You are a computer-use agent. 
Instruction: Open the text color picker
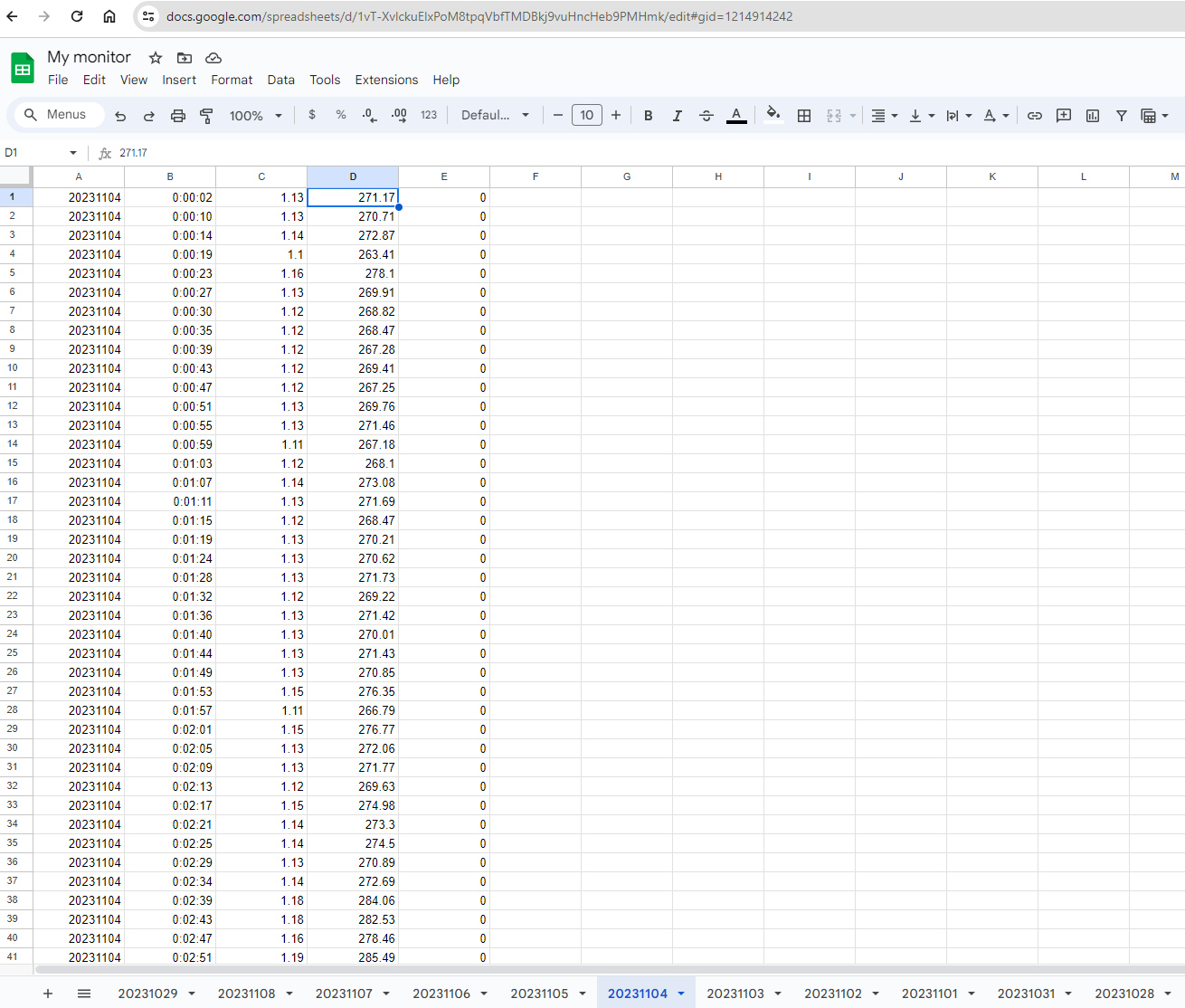(736, 115)
